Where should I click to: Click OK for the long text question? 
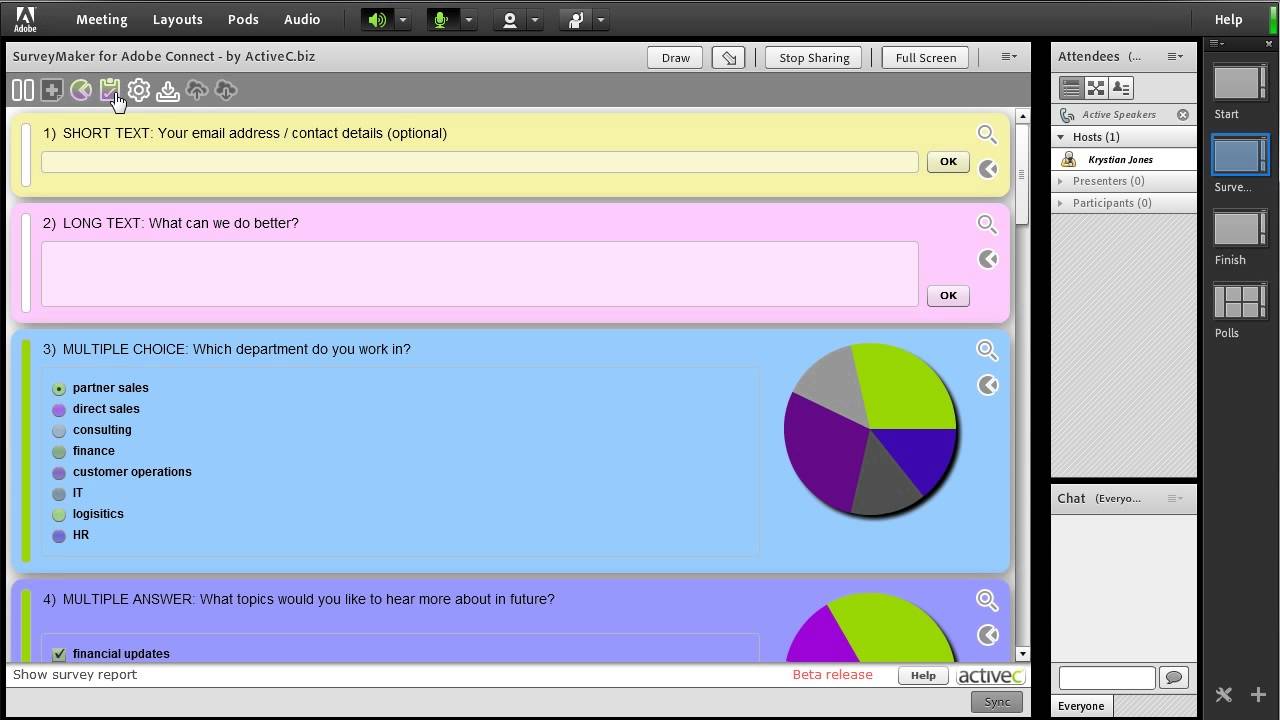948,296
